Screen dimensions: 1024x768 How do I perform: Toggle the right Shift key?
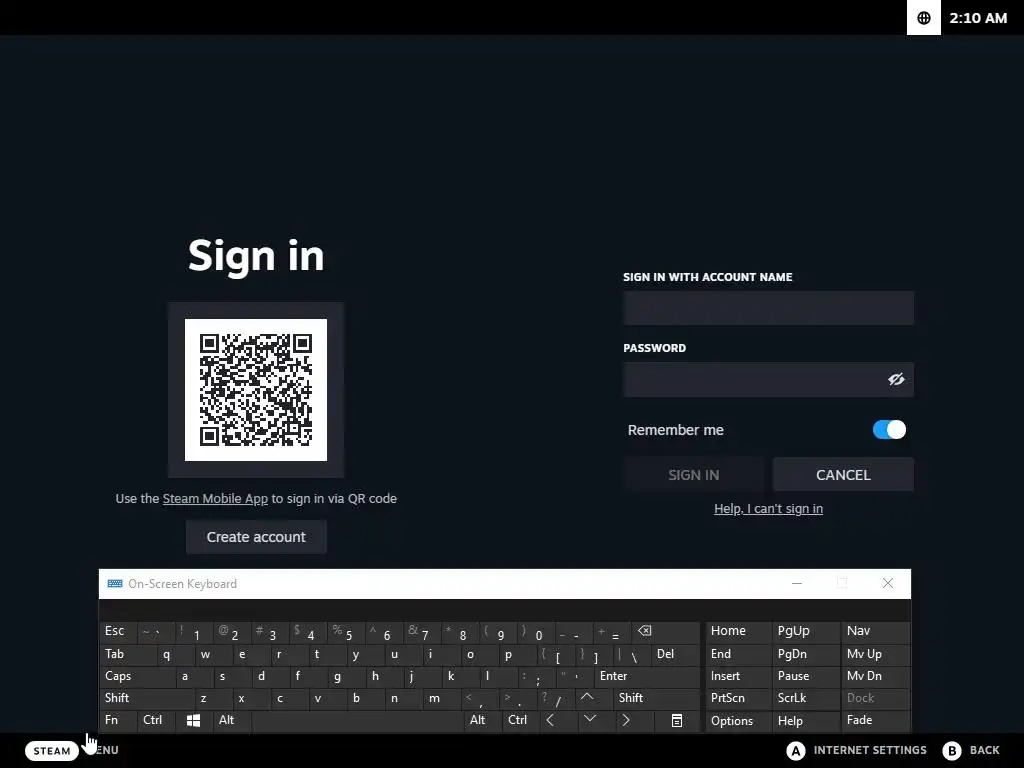(656, 698)
